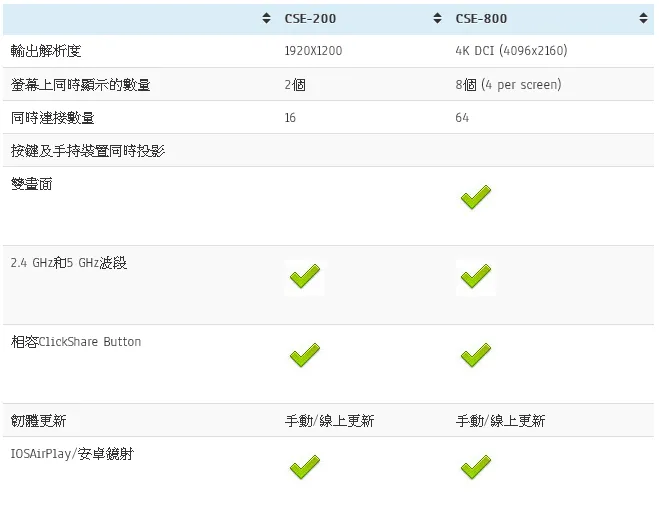Click CSE-200 checkmark for 2.4 GHz和5 GHz波段

coord(305,276)
